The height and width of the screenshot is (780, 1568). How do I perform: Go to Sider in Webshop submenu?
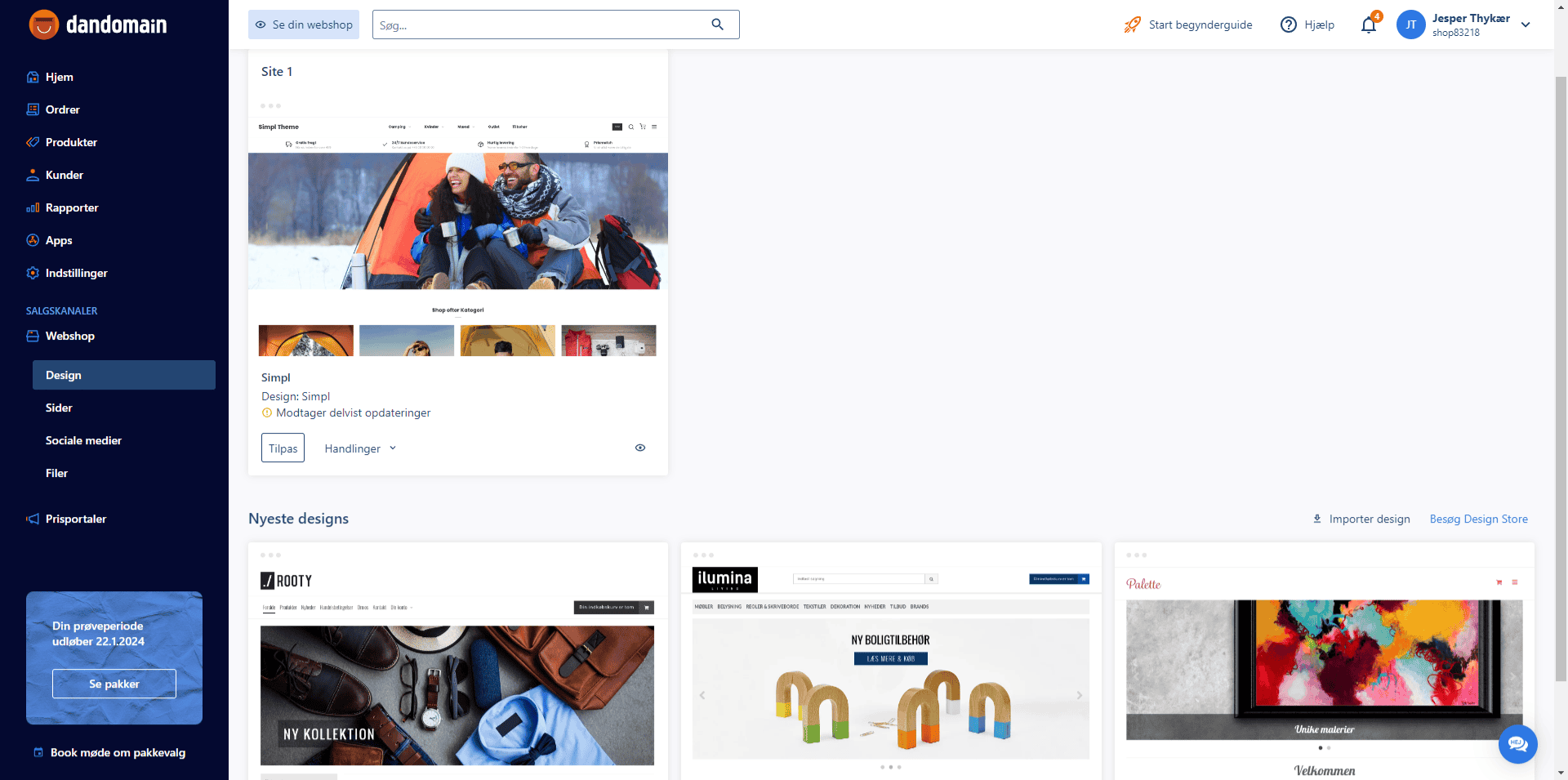click(59, 408)
